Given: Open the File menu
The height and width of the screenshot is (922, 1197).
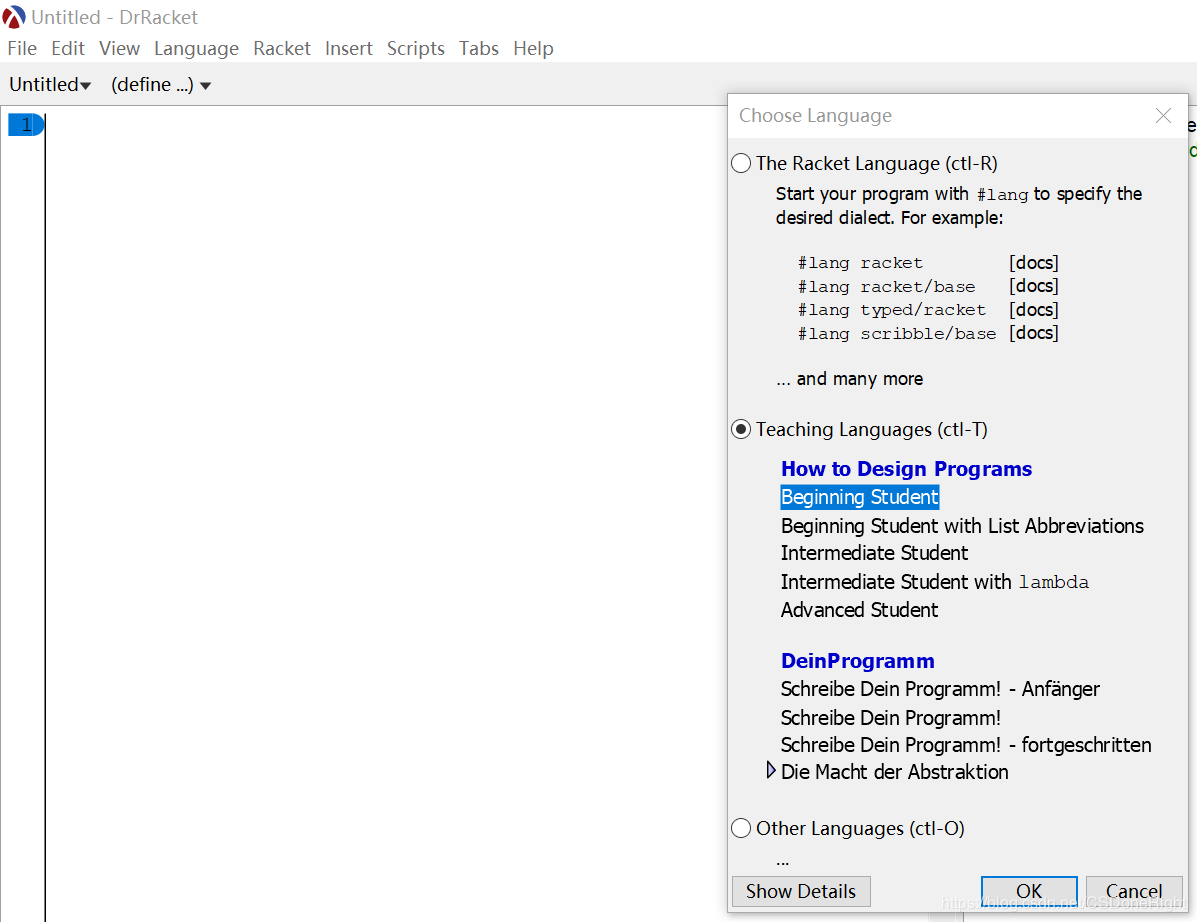Looking at the screenshot, I should coord(21,48).
